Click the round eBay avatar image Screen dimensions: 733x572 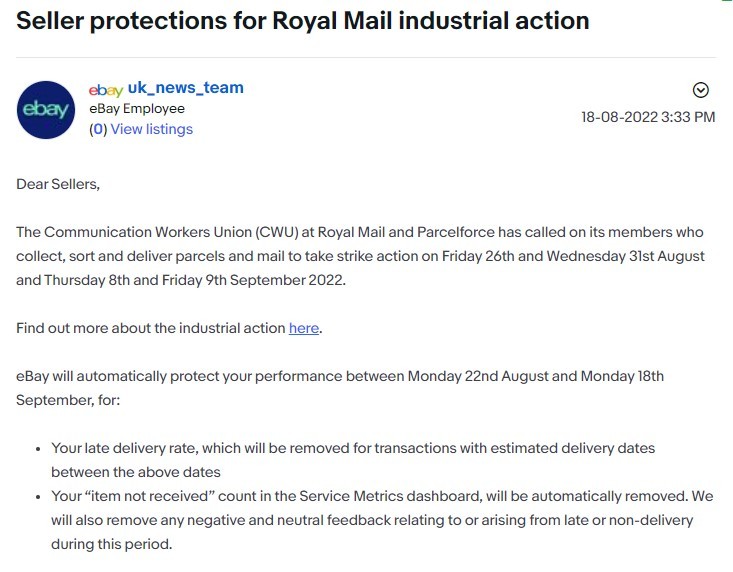click(x=46, y=109)
